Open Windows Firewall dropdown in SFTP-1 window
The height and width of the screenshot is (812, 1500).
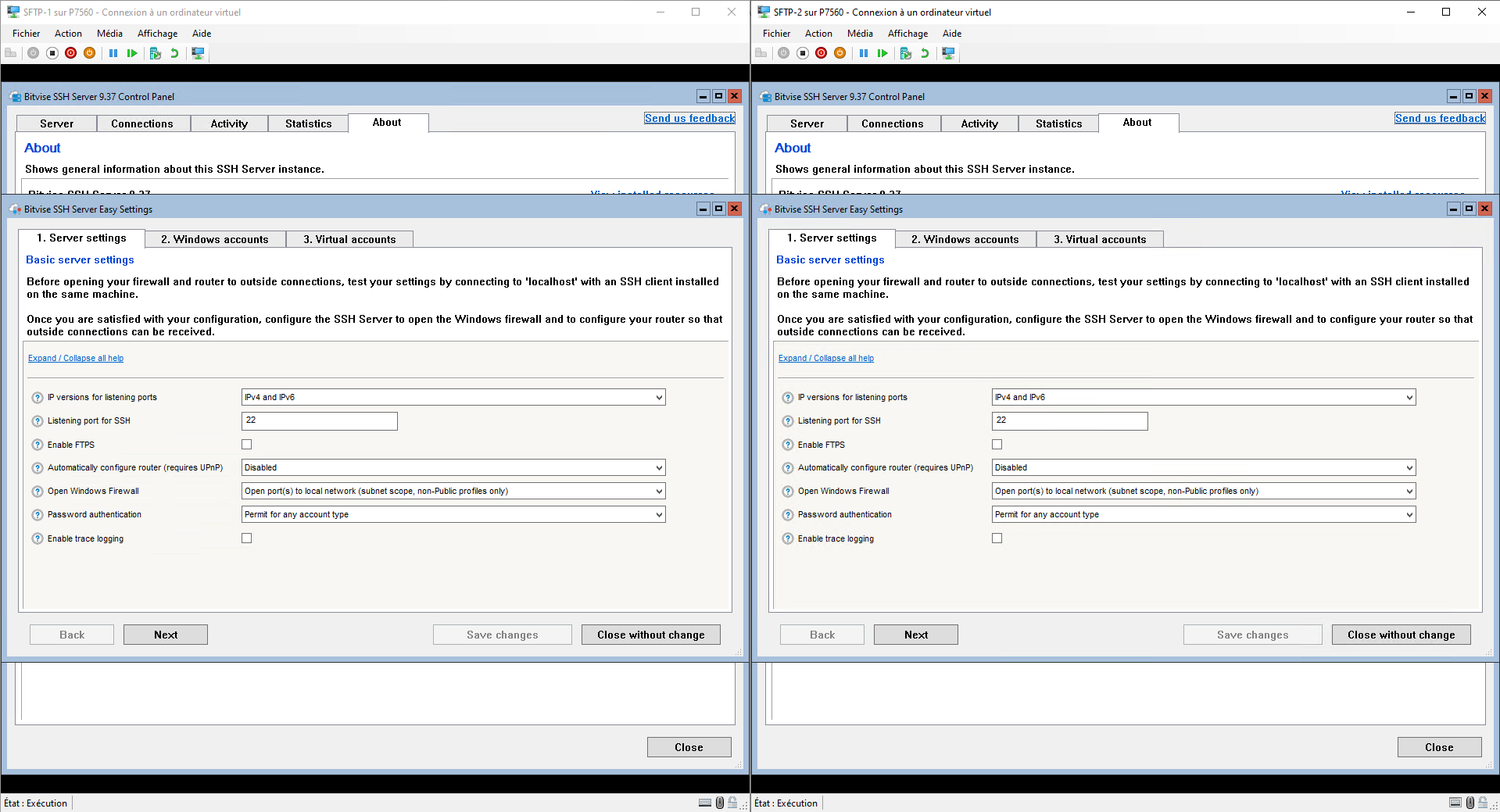point(453,491)
